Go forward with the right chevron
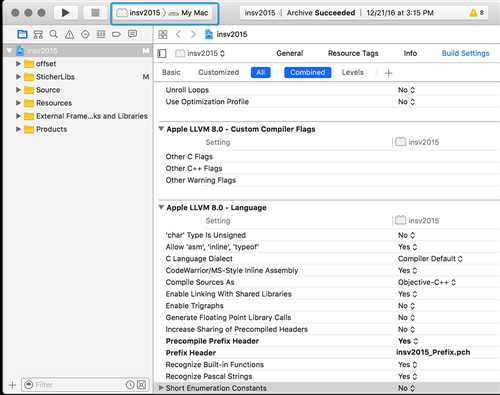Viewport: 500px width, 395px height. coord(193,34)
